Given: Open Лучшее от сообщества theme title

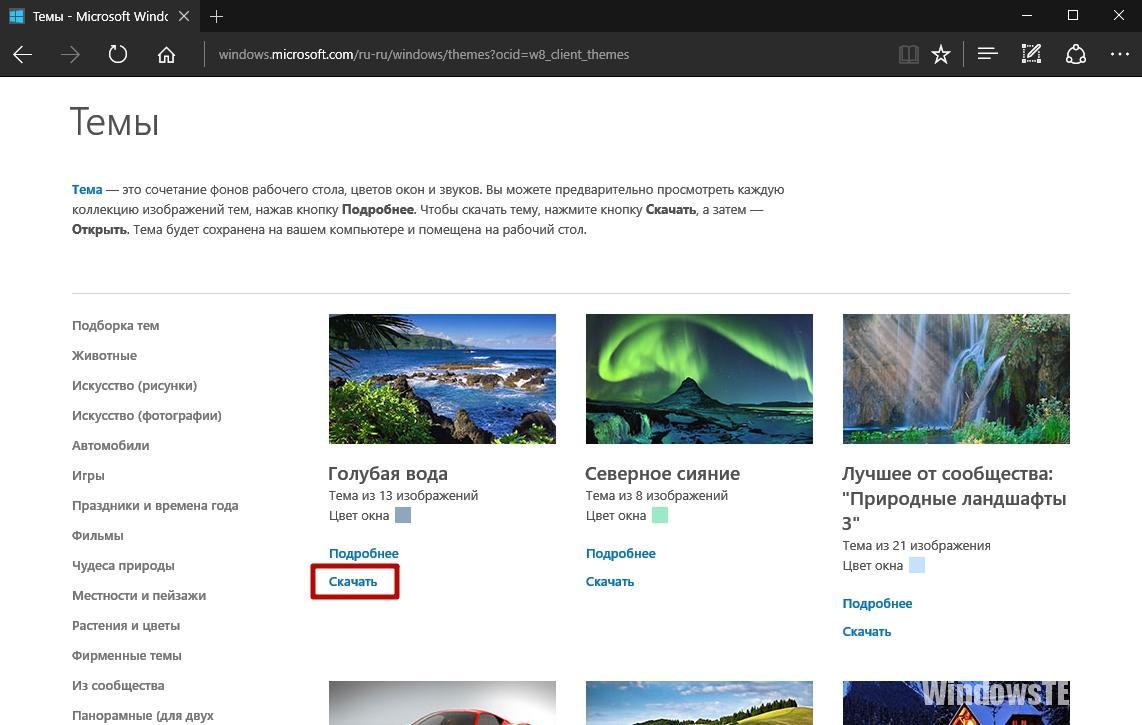Looking at the screenshot, I should click(x=954, y=498).
